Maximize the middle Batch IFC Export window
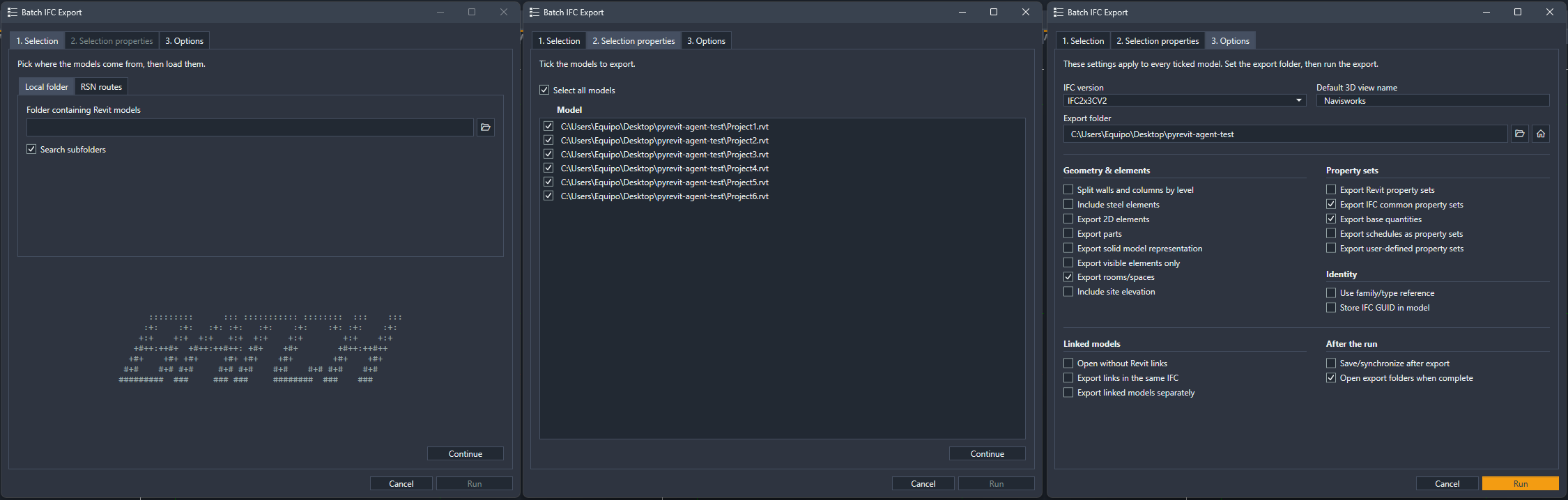The image size is (1568, 500). pos(994,12)
